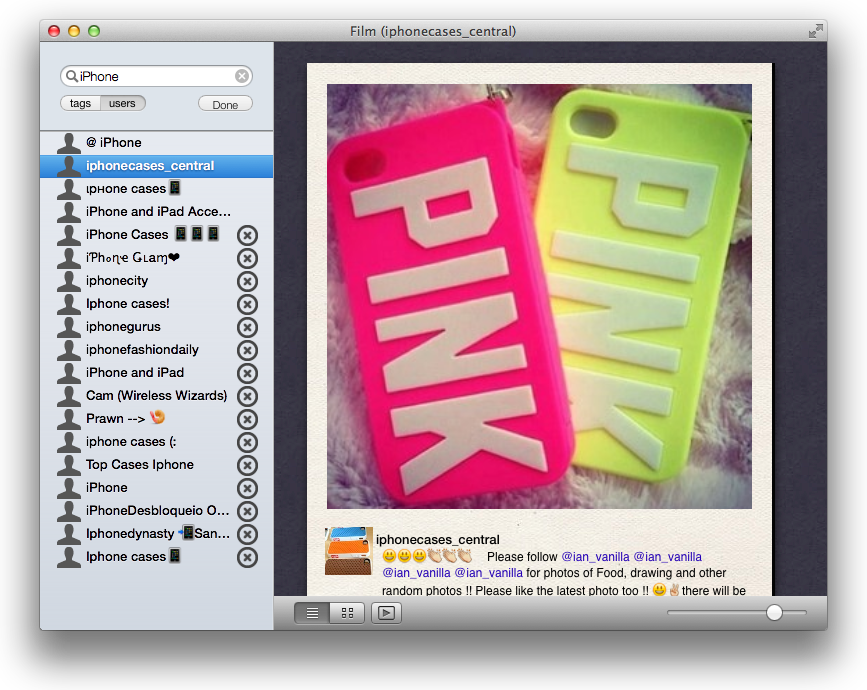Viewport: 867px width, 690px height.
Task: Follow the first @ian_vanilla link
Action: (596, 557)
